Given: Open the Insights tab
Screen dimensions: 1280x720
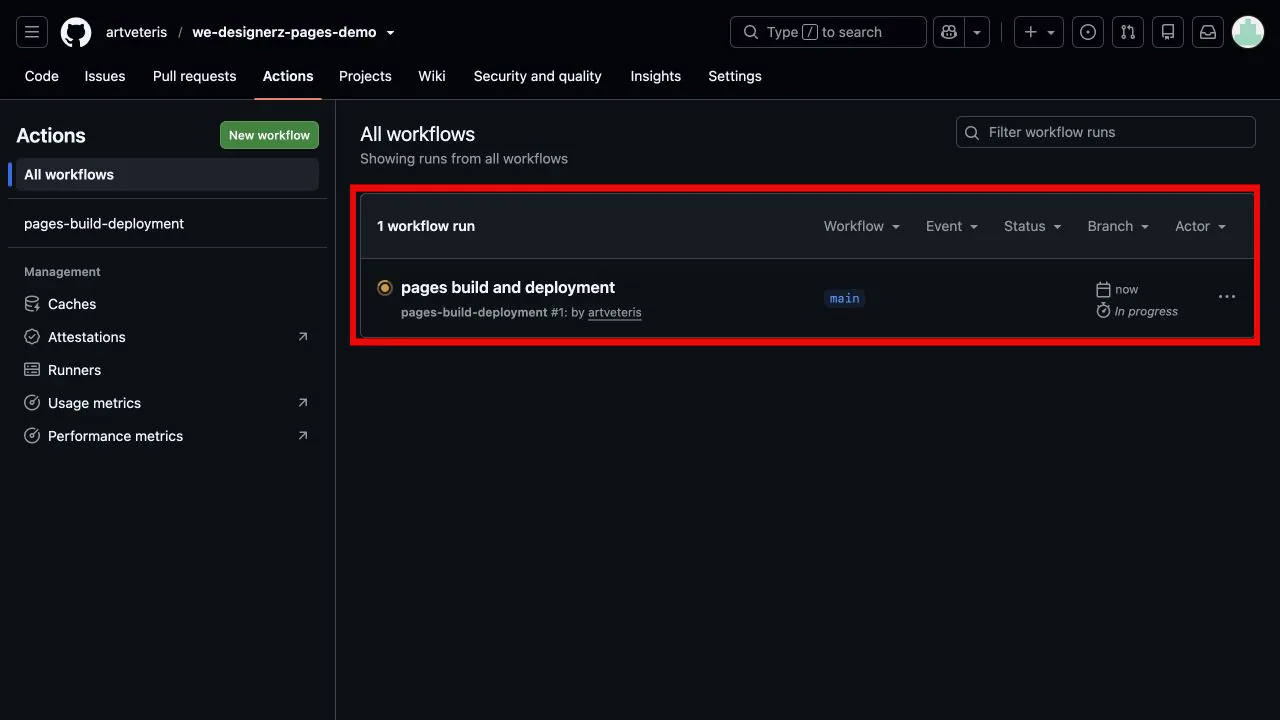Looking at the screenshot, I should coord(656,76).
